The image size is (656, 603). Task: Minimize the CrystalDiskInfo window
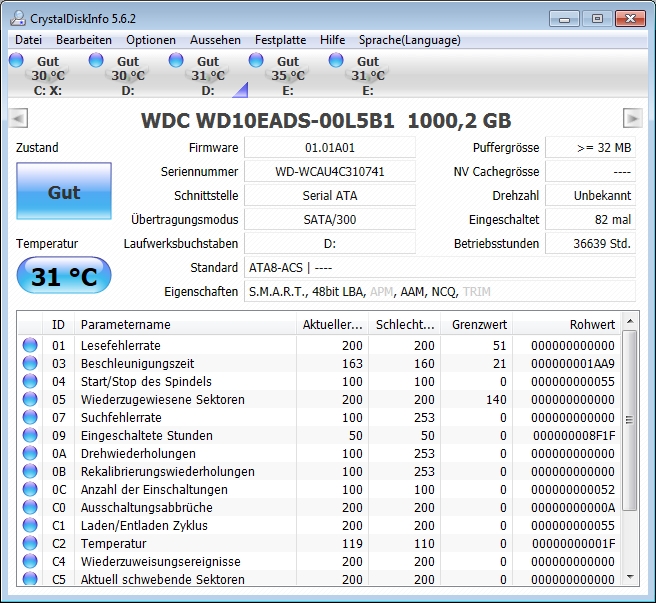pos(564,18)
